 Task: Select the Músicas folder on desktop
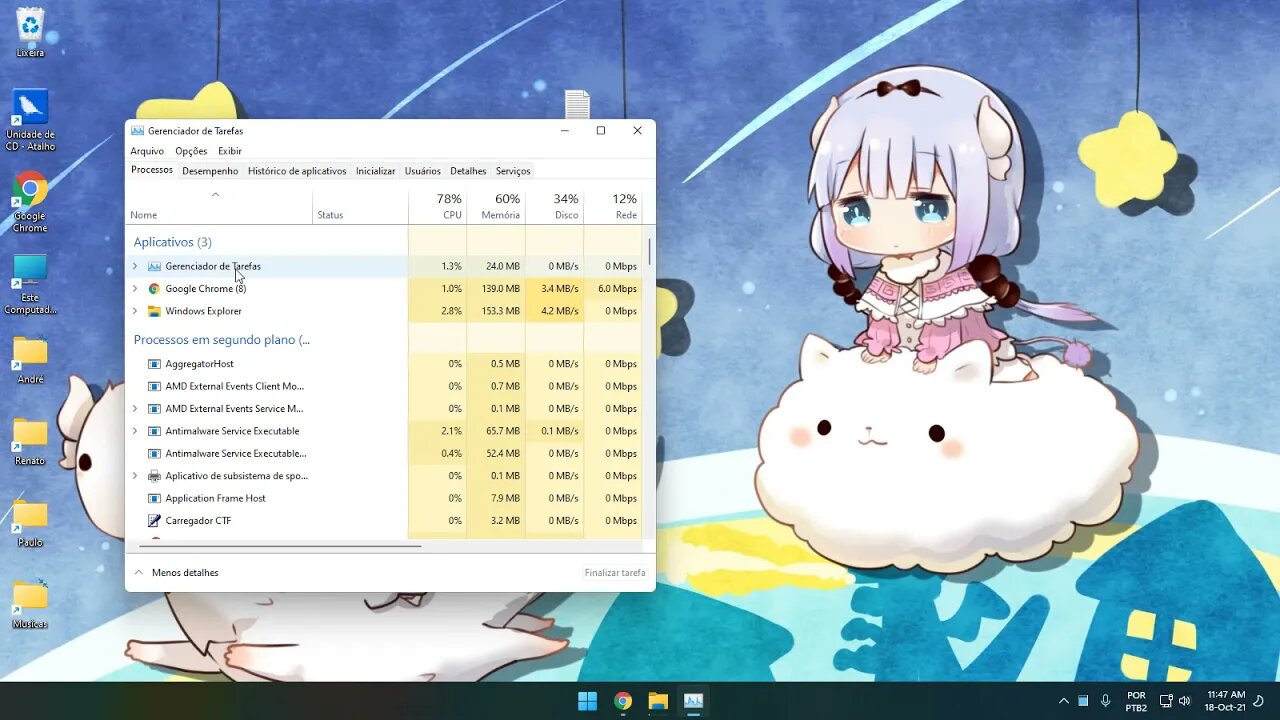click(x=30, y=604)
